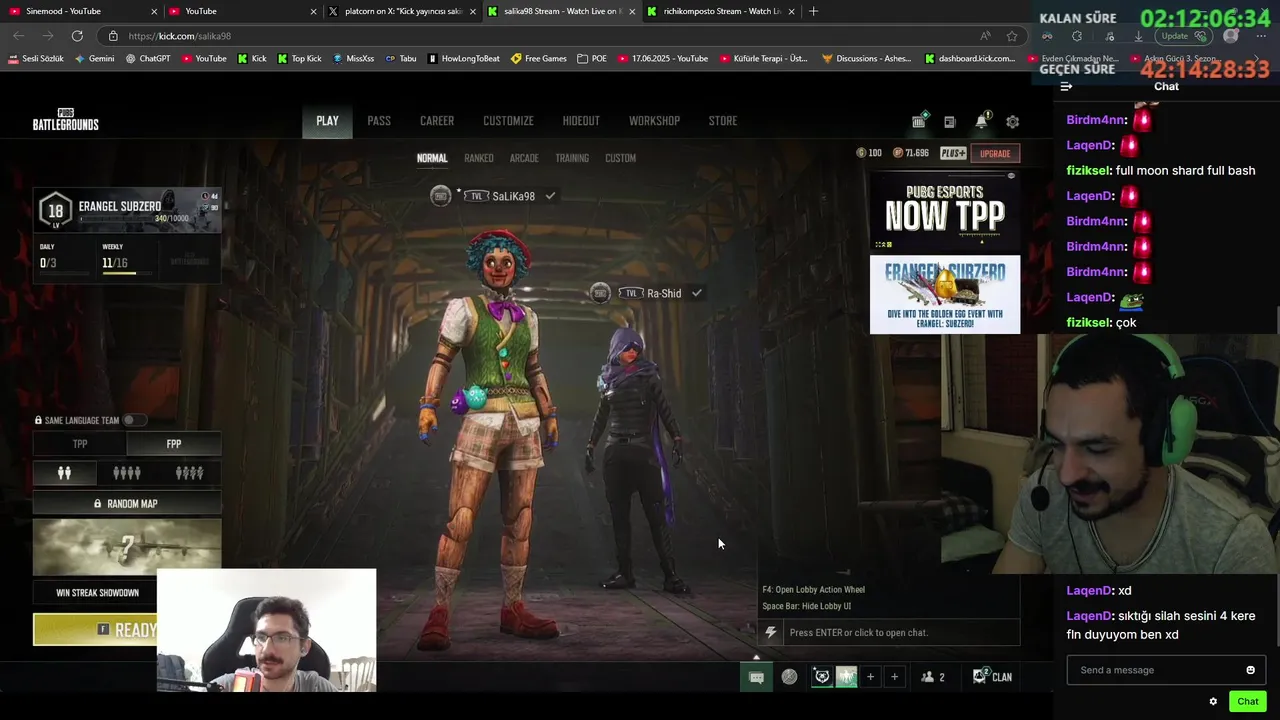Click the first plus slot in bottom bar
Image resolution: width=1280 pixels, height=720 pixels.
click(x=870, y=677)
